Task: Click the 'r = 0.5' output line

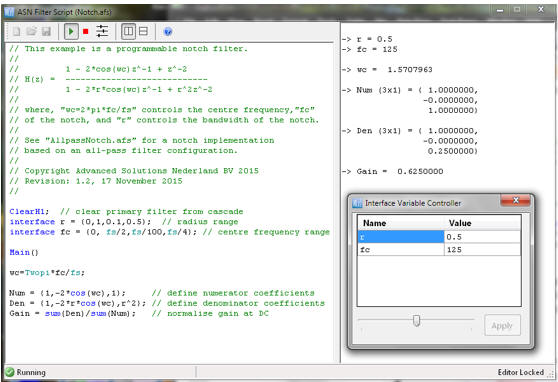Action: point(367,39)
